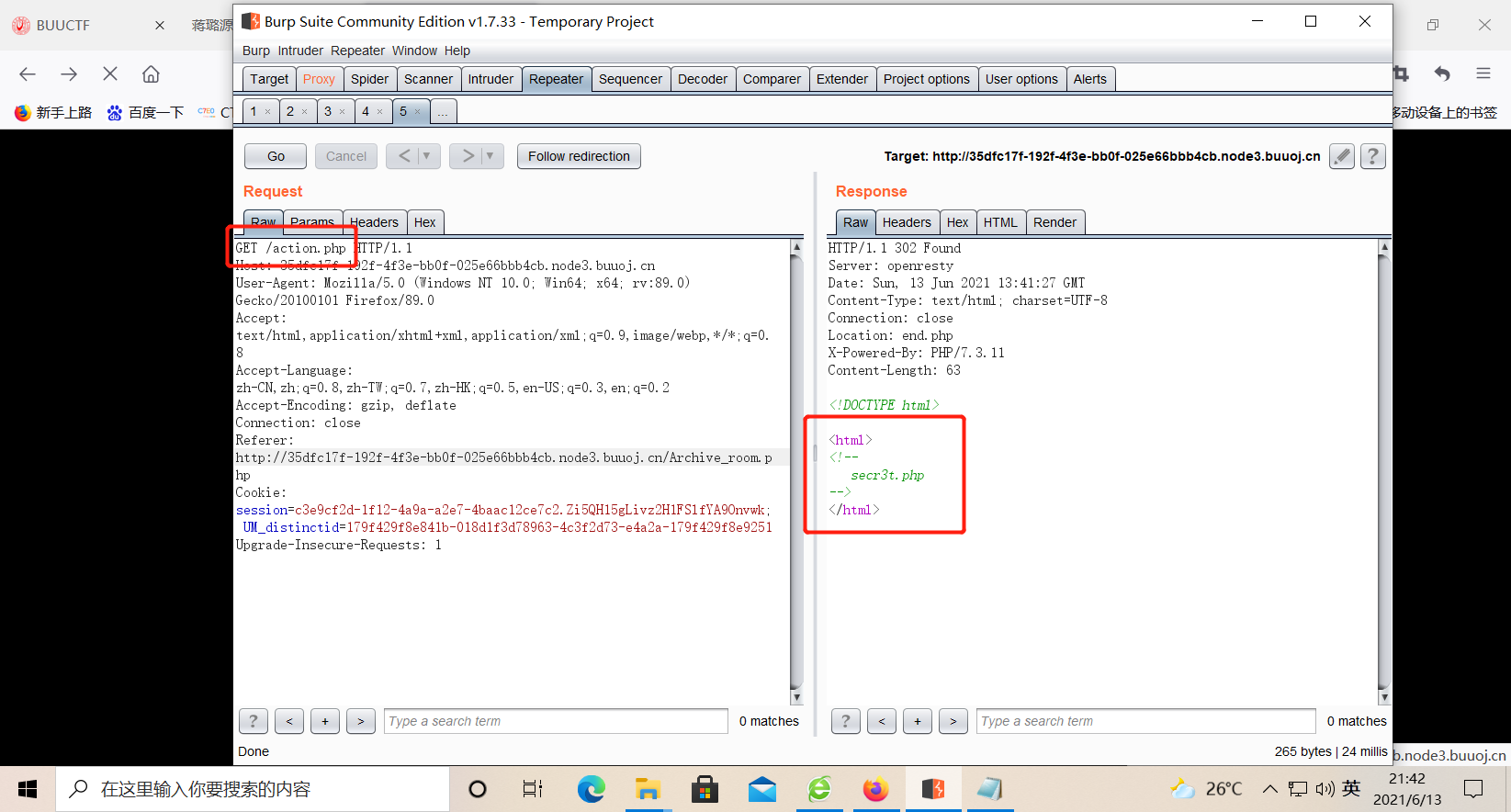Open the Repeater menu in menu bar
1511x812 pixels.
(x=357, y=51)
